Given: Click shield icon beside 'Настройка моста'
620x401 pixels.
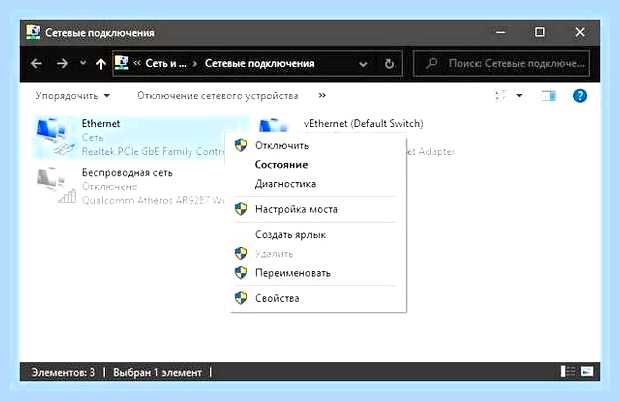Looking at the screenshot, I should (241, 209).
